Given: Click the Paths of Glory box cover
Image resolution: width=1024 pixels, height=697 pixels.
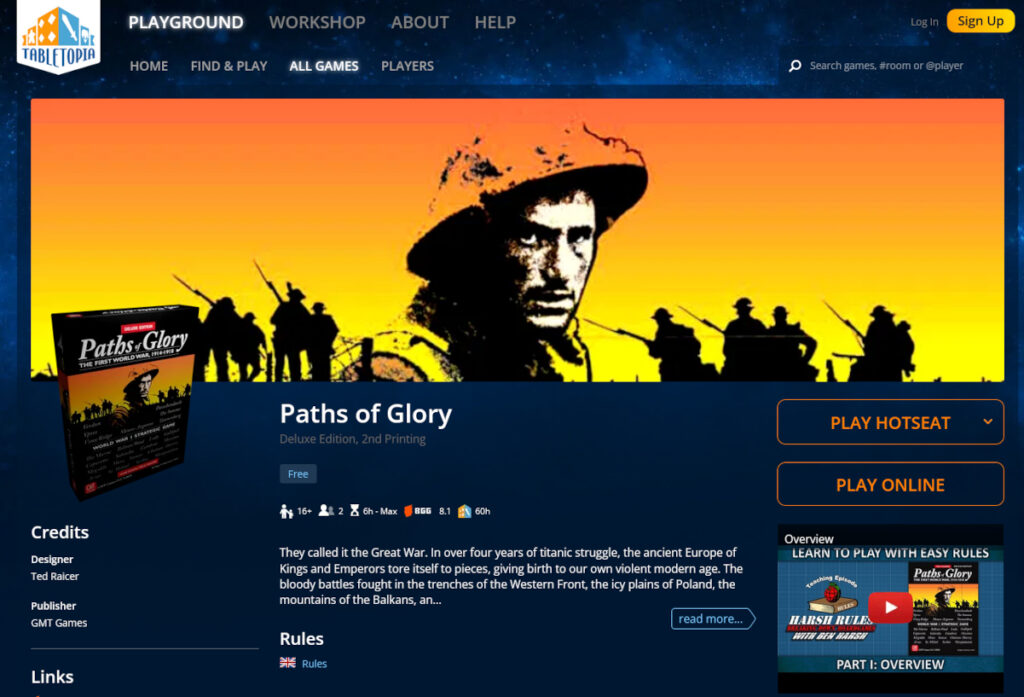Looking at the screenshot, I should [x=125, y=400].
